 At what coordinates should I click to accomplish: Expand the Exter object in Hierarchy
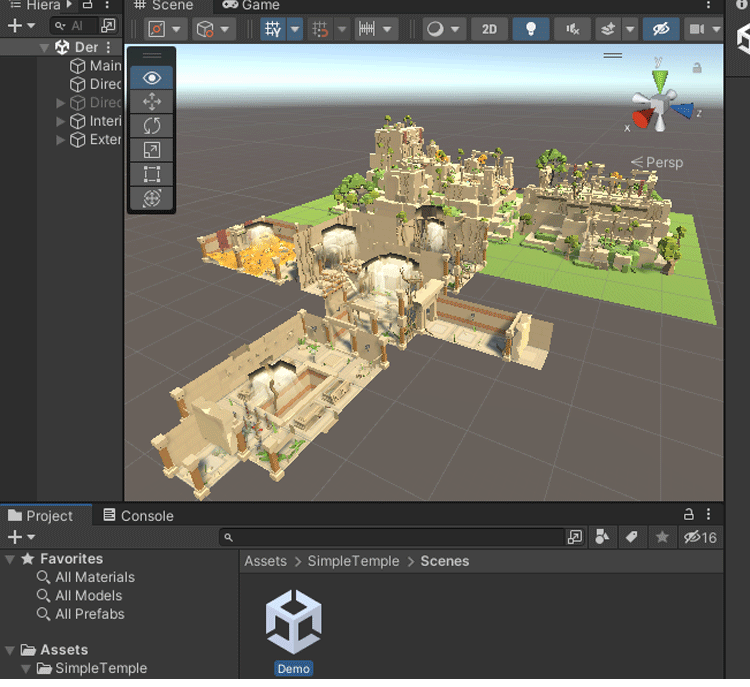(x=60, y=140)
